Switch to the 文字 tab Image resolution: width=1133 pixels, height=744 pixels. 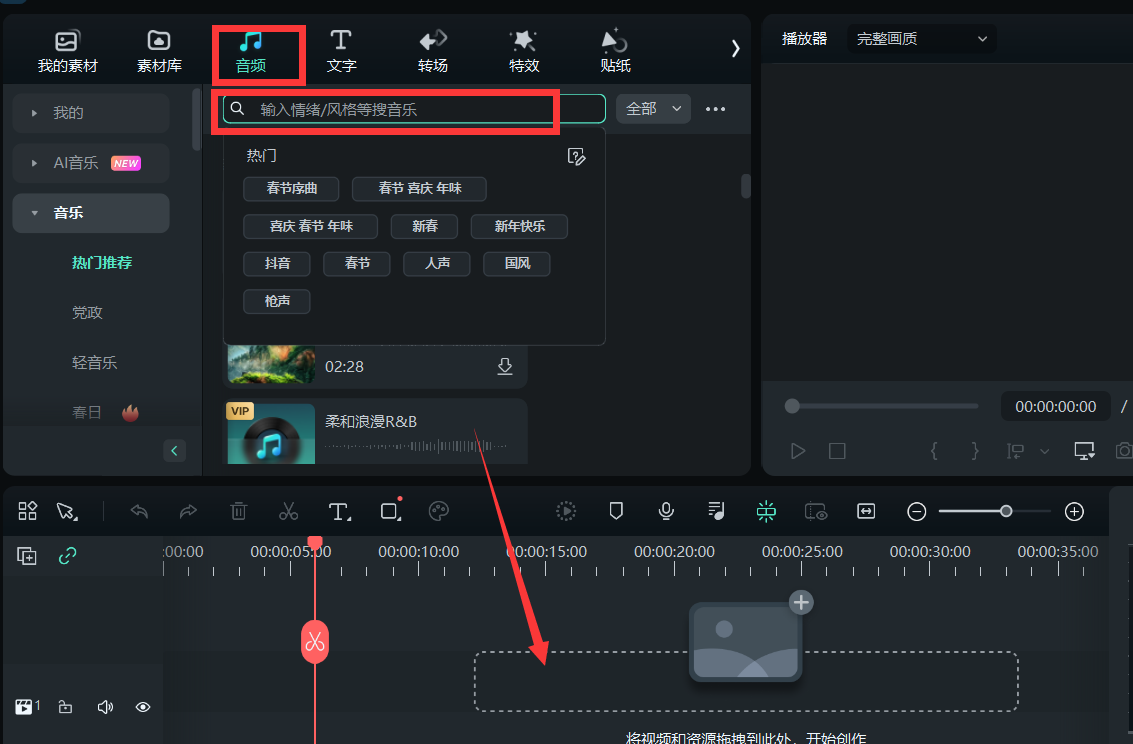(341, 50)
